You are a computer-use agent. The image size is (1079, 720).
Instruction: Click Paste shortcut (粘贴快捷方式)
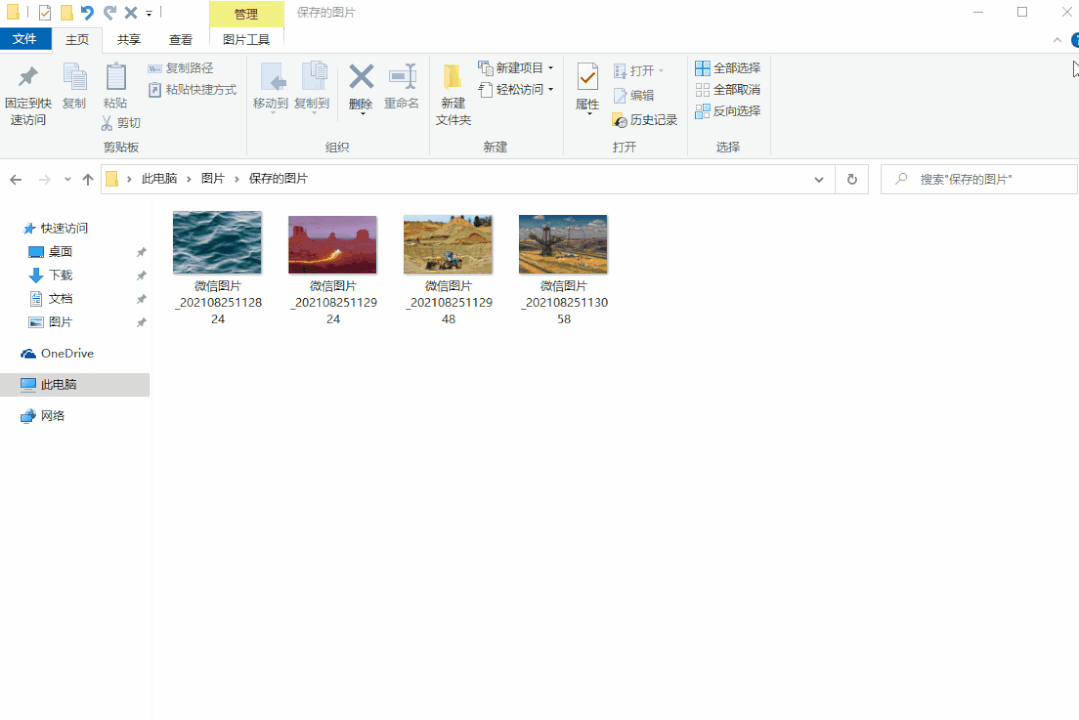click(x=193, y=89)
